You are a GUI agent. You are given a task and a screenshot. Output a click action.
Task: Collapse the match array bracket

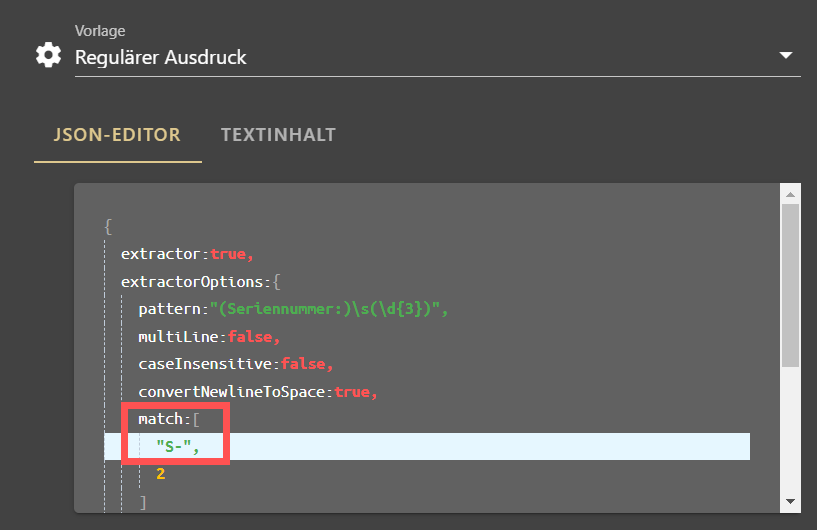pos(196,419)
